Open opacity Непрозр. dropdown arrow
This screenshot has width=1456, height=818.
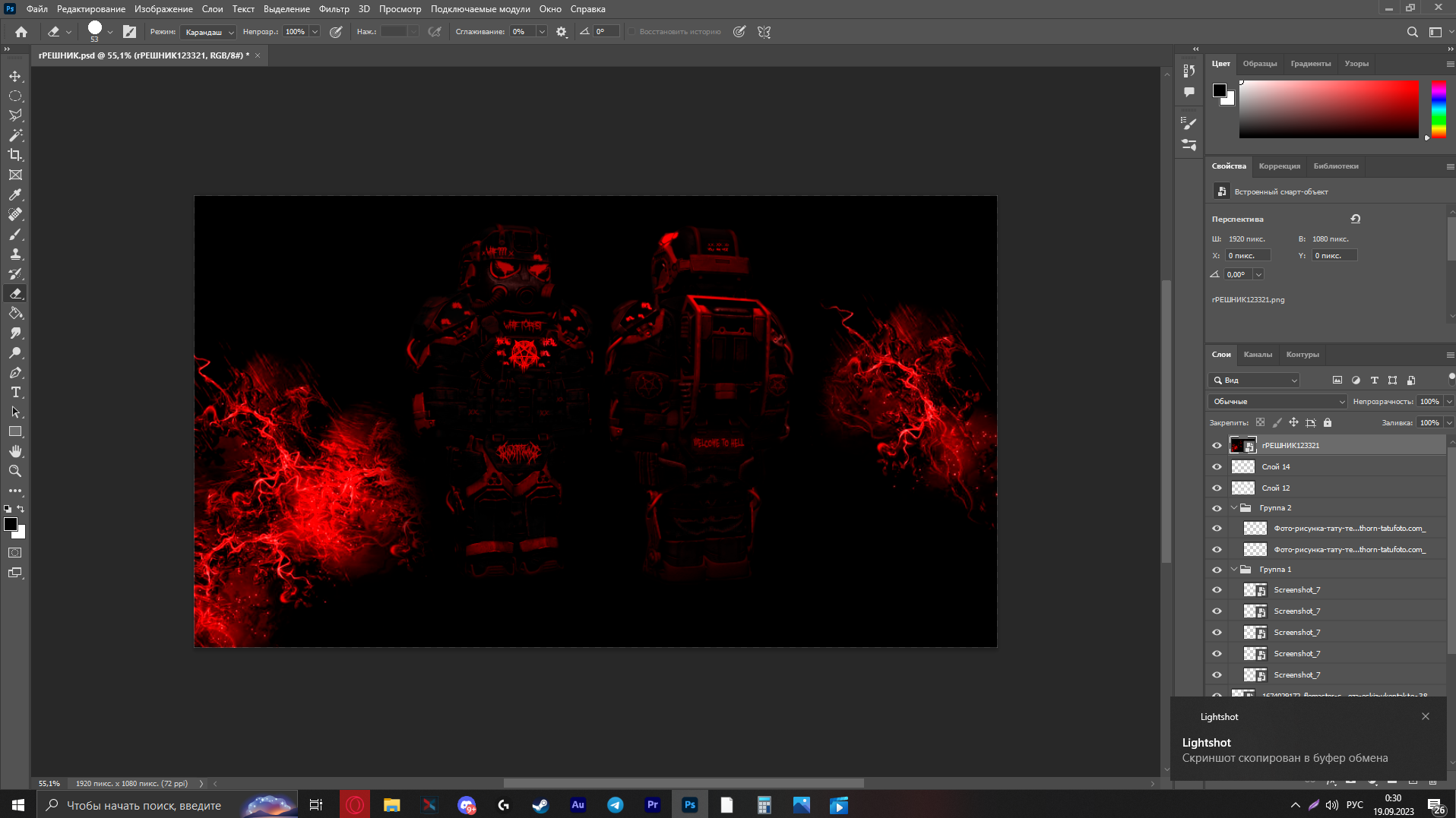click(x=315, y=32)
